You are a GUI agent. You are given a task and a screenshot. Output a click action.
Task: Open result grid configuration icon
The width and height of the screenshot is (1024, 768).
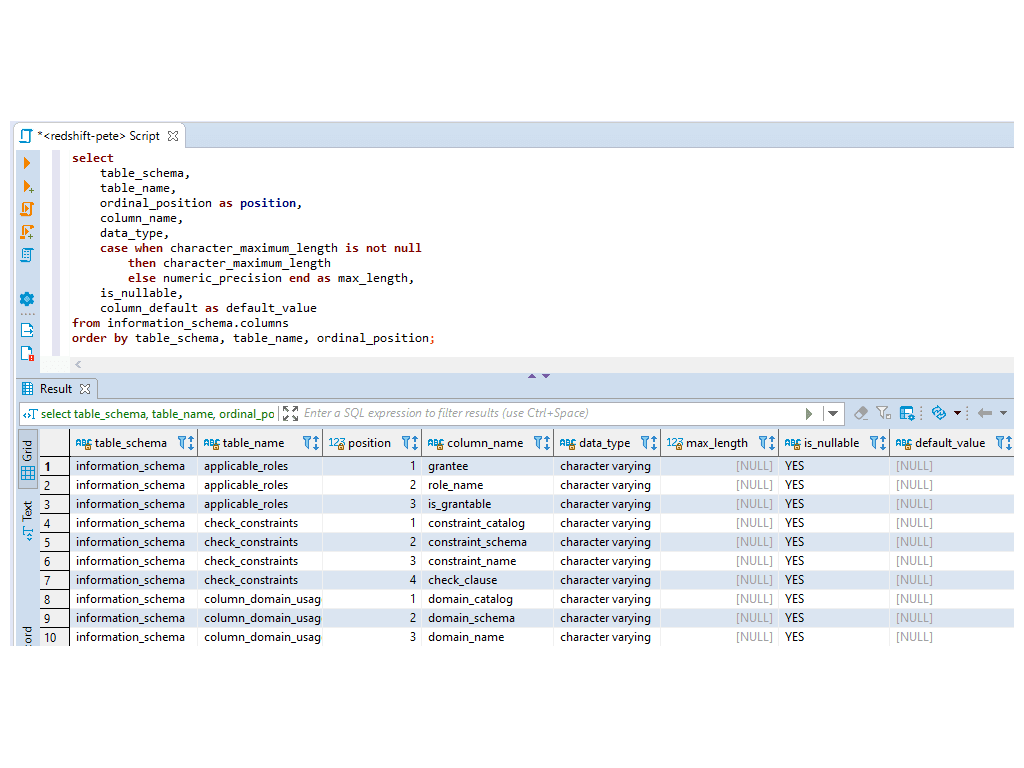[x=906, y=412]
